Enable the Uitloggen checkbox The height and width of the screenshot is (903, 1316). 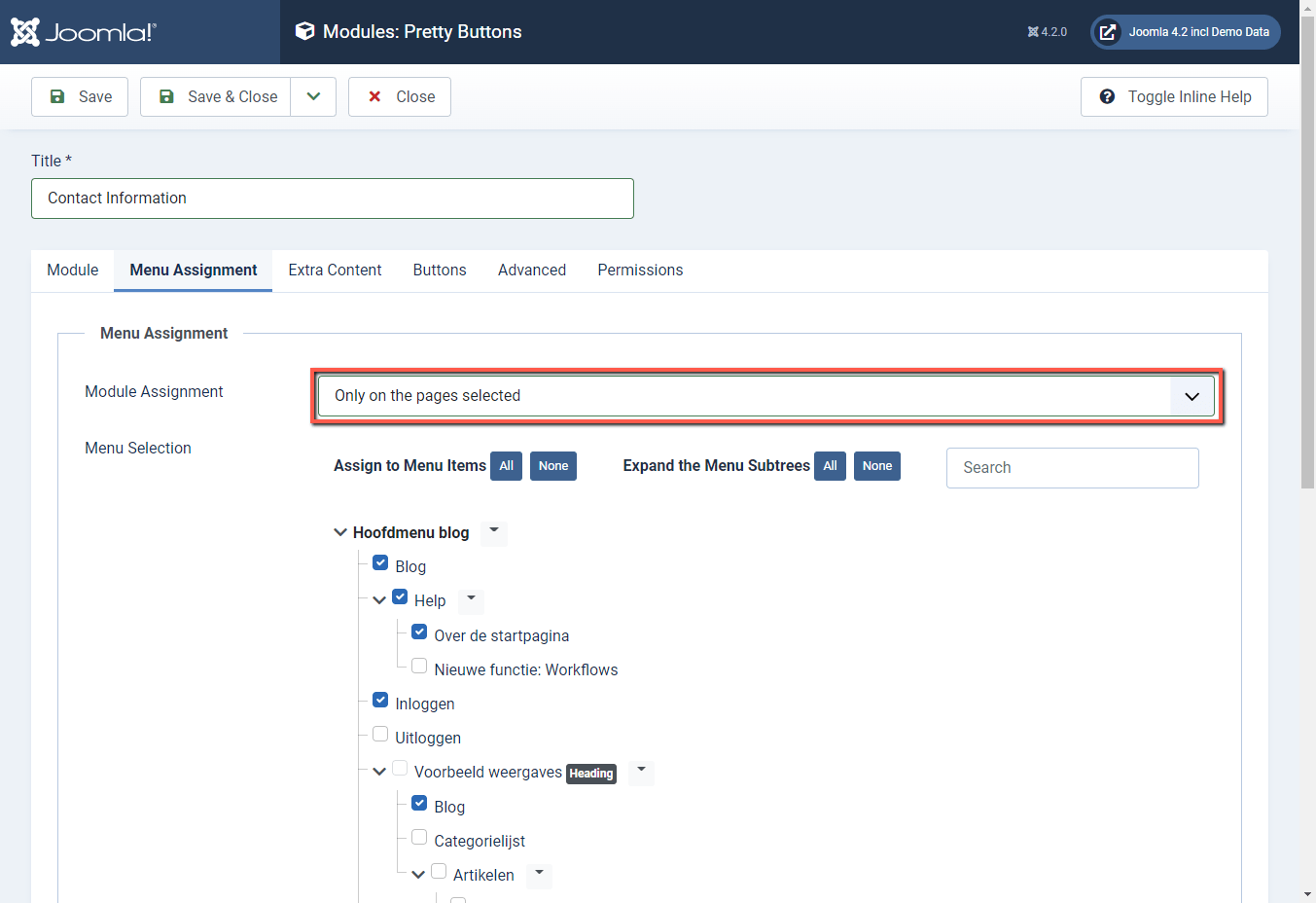coord(380,733)
